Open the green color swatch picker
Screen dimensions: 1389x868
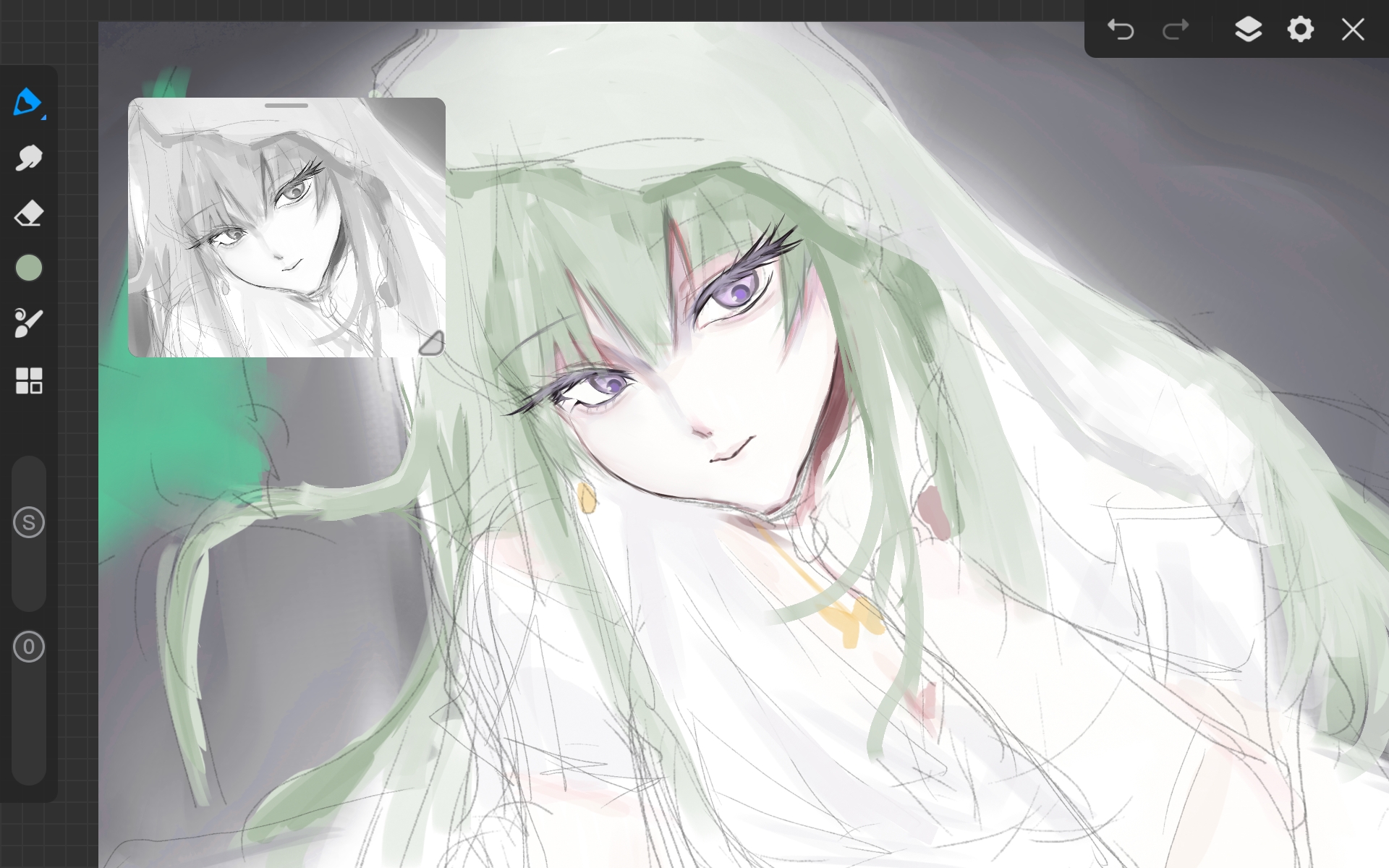[x=29, y=268]
